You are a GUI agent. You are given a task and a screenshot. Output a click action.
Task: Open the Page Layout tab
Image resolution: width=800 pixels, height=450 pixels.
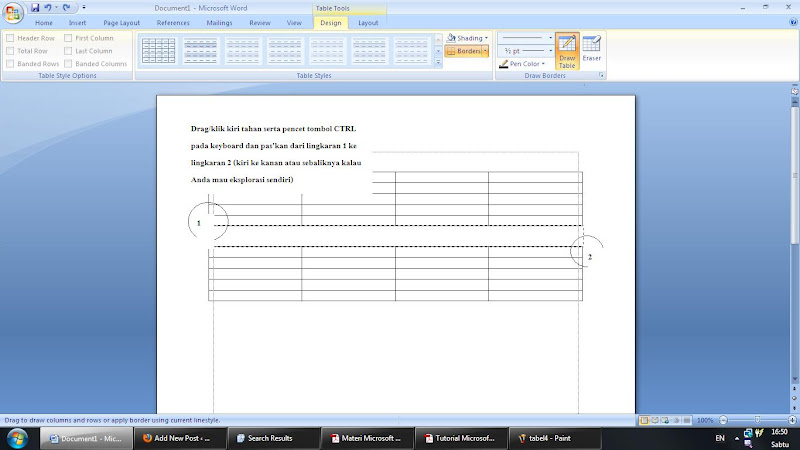click(121, 23)
